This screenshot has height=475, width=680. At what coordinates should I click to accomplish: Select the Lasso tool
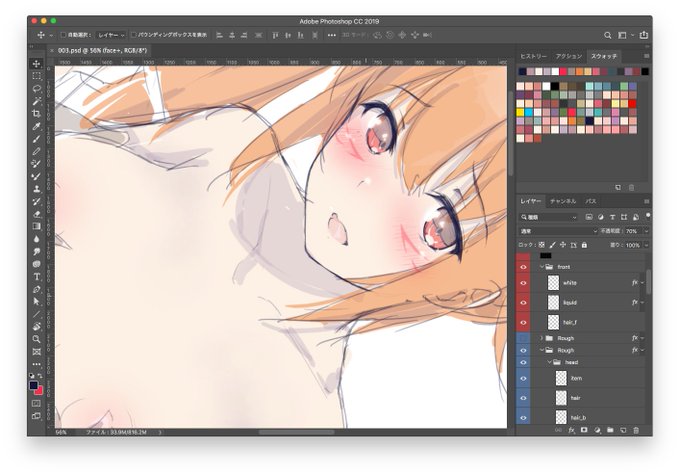36,89
